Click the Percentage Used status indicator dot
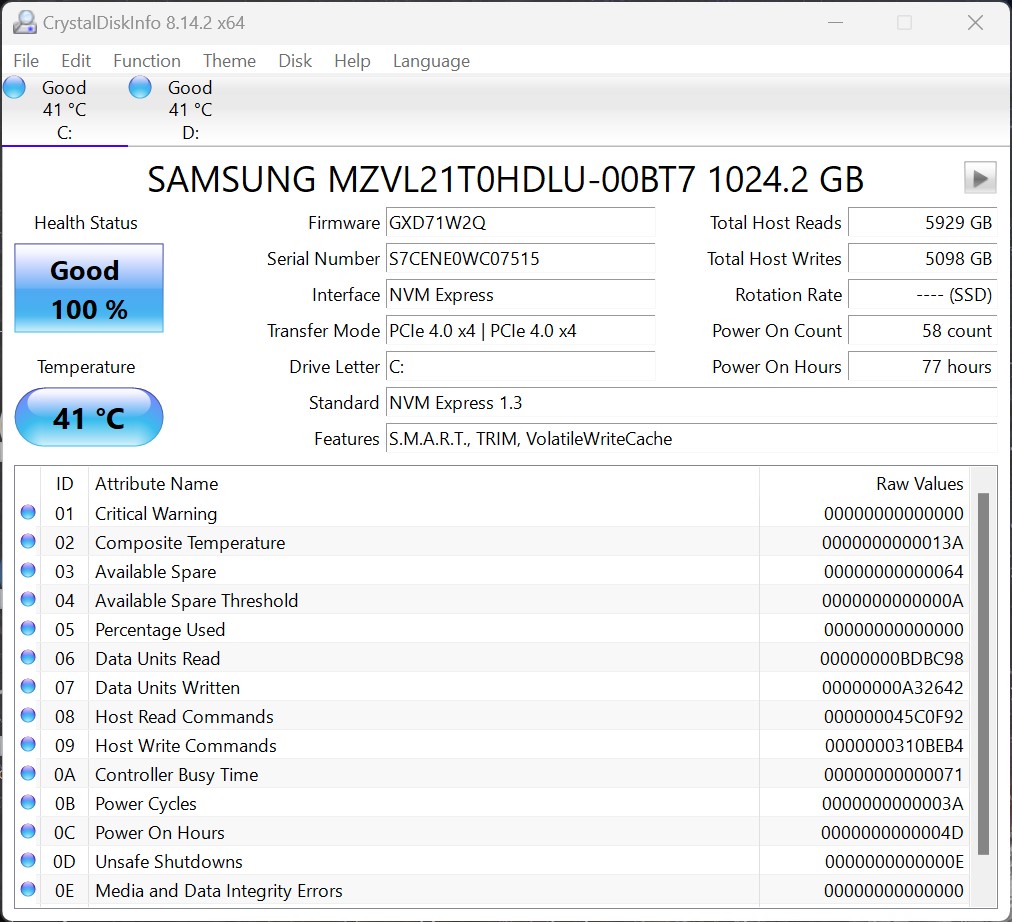The image size is (1012, 922). coord(28,629)
